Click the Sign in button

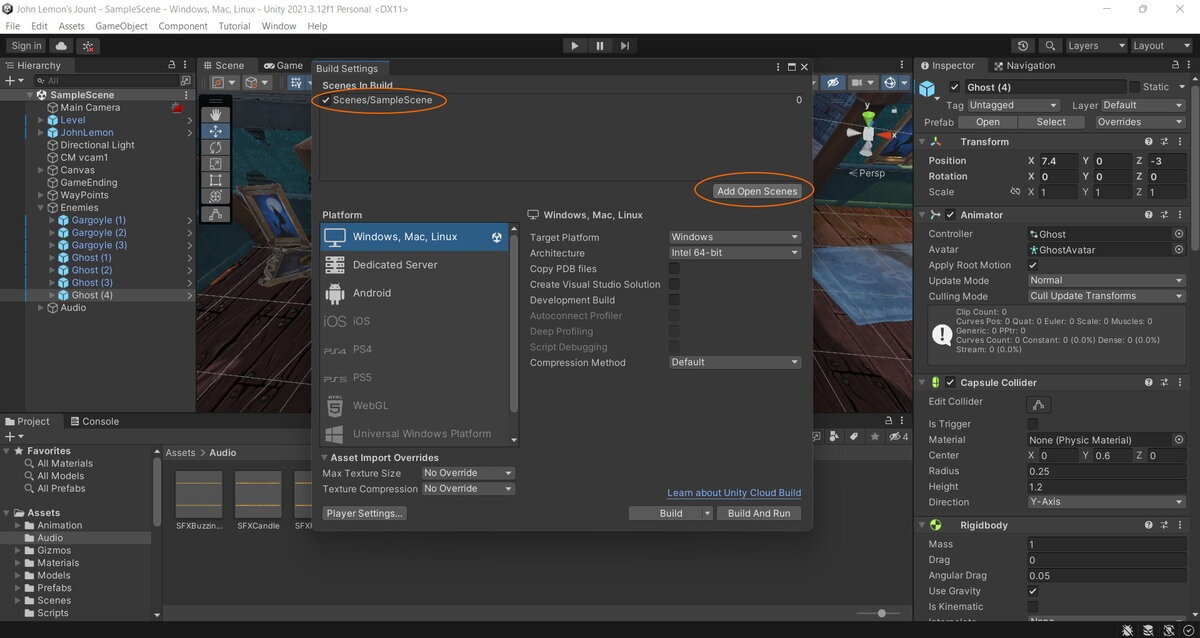pos(26,46)
